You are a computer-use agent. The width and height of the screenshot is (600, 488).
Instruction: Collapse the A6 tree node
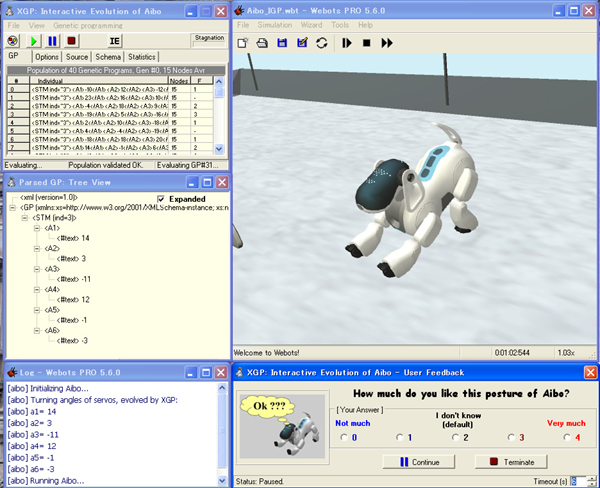click(x=37, y=330)
